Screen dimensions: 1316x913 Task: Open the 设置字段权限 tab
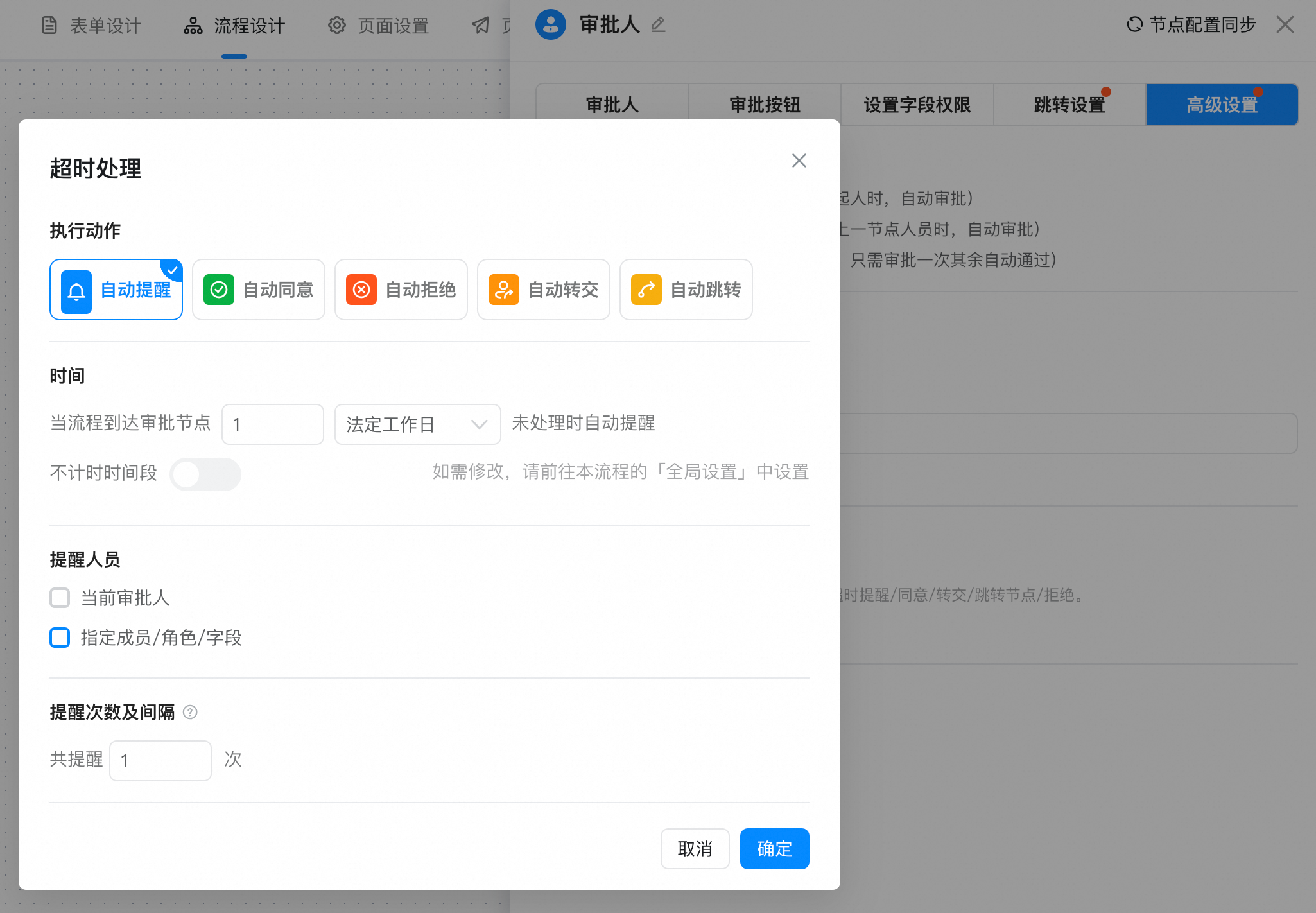click(x=917, y=105)
